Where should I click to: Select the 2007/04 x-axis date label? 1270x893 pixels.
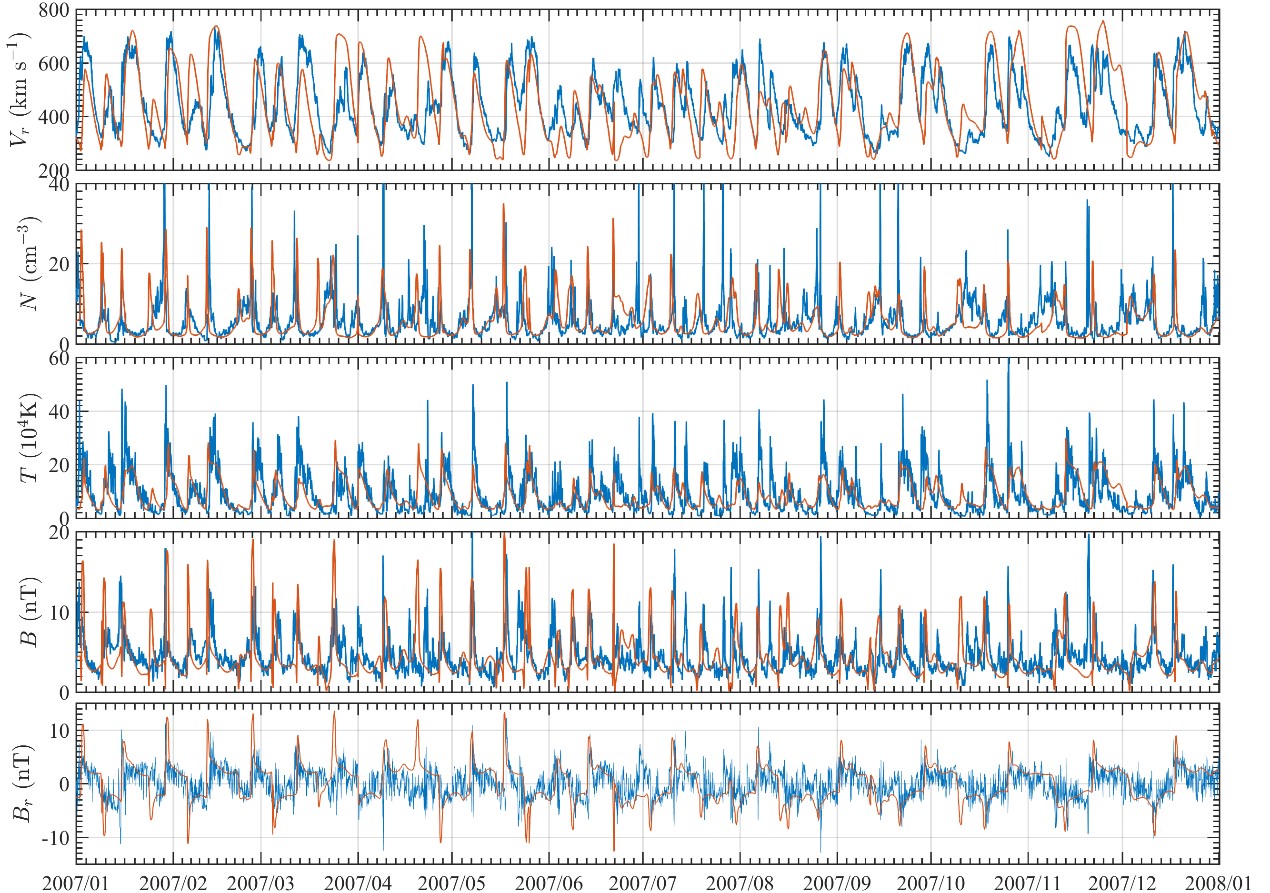pyautogui.click(x=356, y=881)
